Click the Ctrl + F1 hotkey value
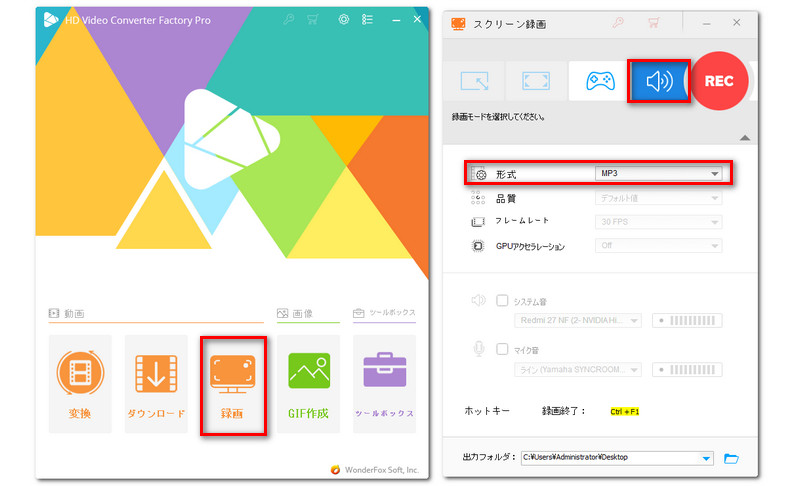The image size is (800, 486). pos(624,412)
